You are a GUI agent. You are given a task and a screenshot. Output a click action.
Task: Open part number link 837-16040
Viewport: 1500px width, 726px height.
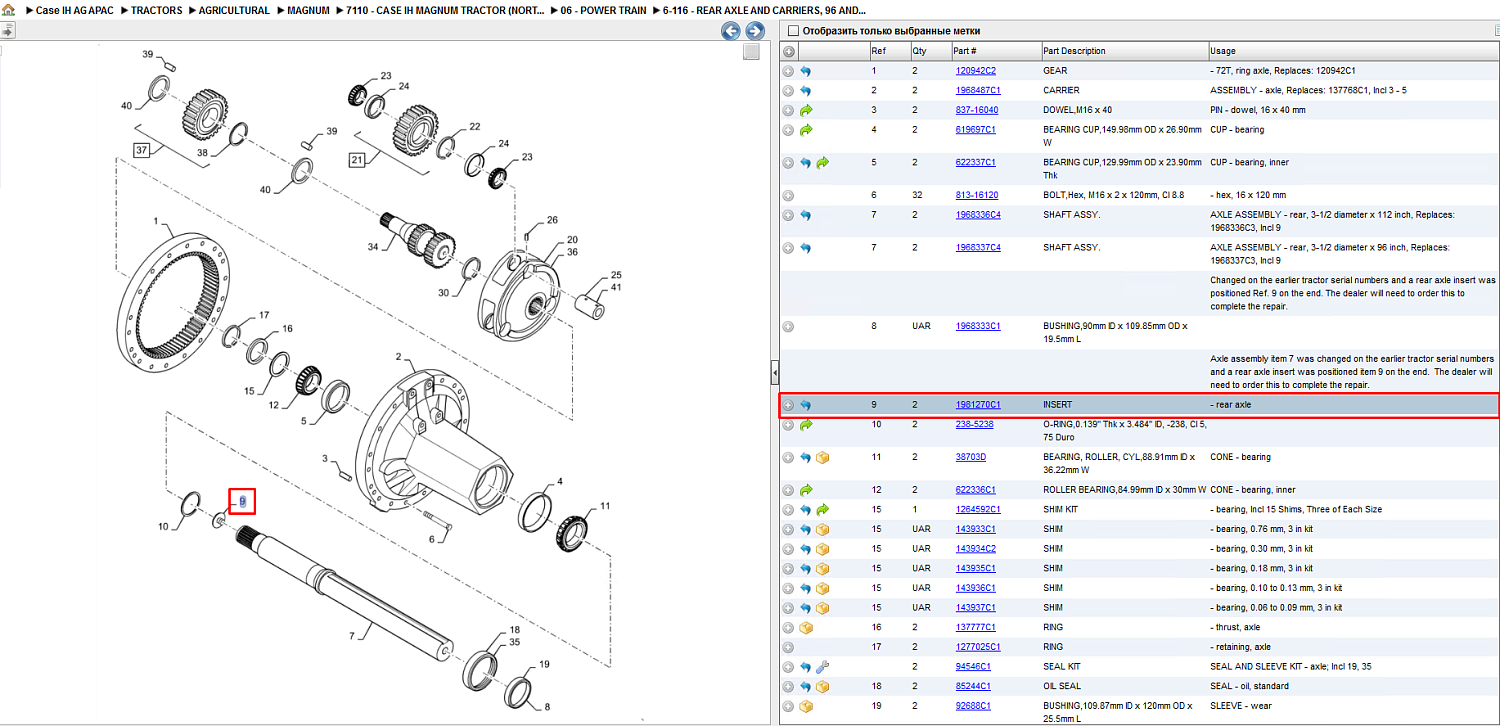pyautogui.click(x=977, y=110)
